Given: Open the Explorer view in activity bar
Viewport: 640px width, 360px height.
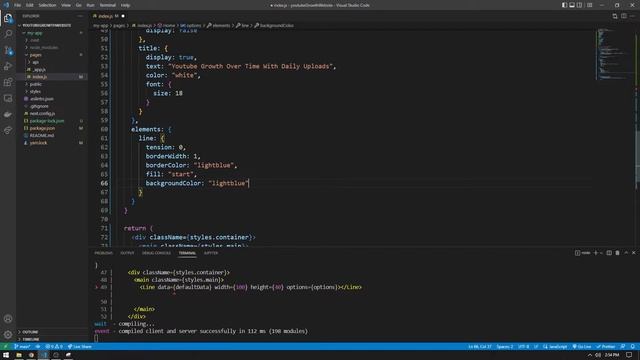Looking at the screenshot, I should click(x=8, y=18).
